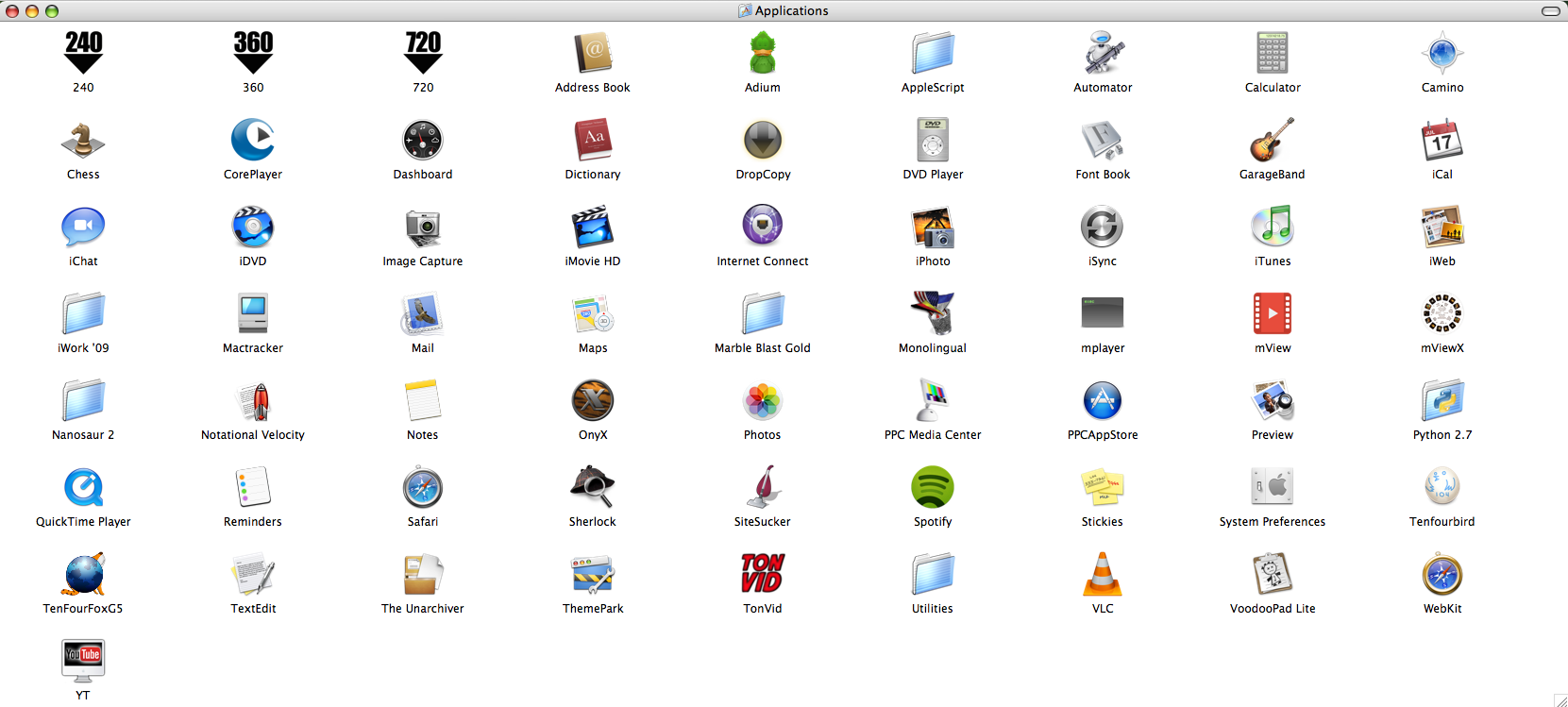Open the WebKit icon
This screenshot has height=707, width=1568.
pyautogui.click(x=1442, y=574)
